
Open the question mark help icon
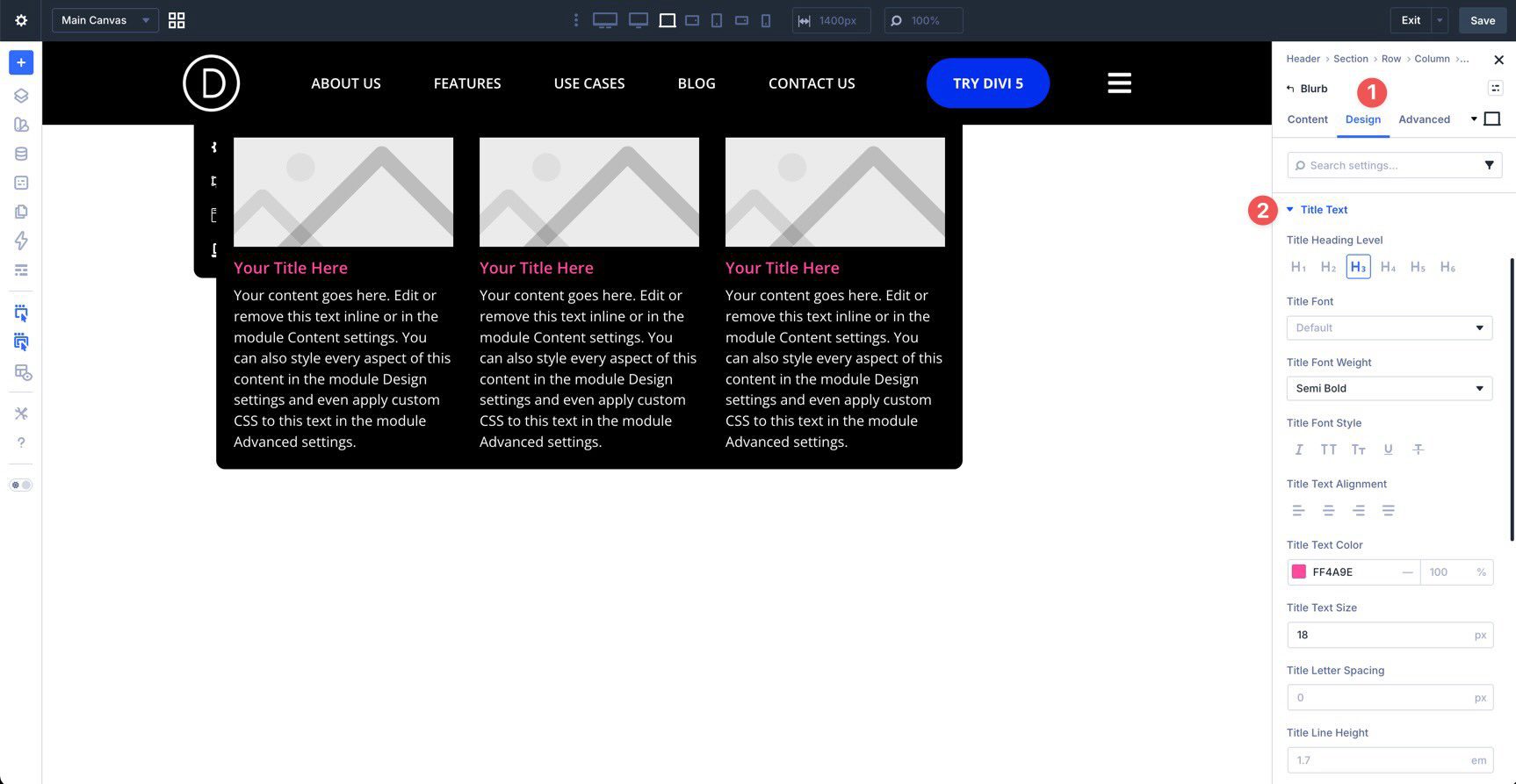click(x=21, y=442)
